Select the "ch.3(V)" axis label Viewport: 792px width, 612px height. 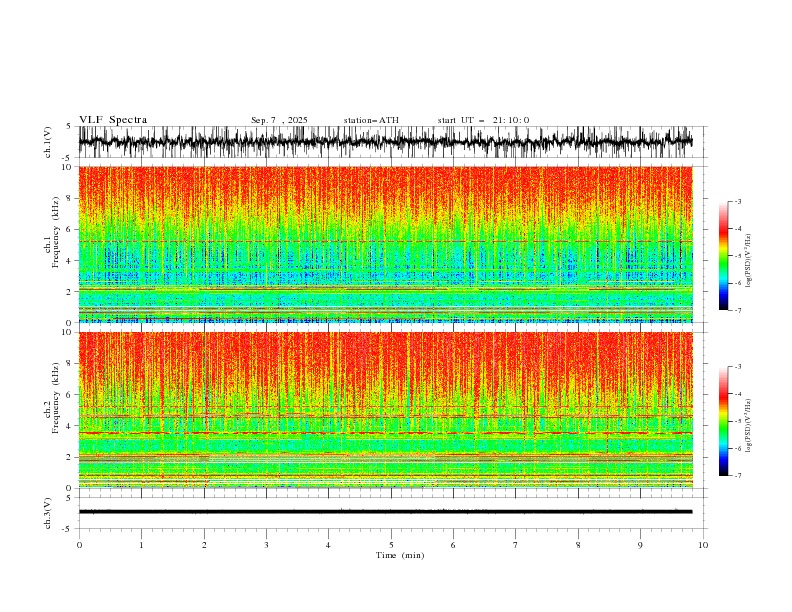(x=48, y=513)
